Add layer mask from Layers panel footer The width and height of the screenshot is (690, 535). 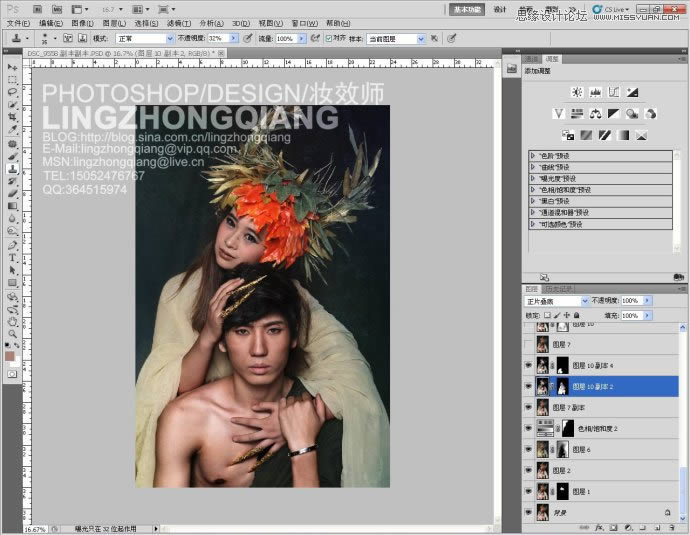pyautogui.click(x=613, y=527)
